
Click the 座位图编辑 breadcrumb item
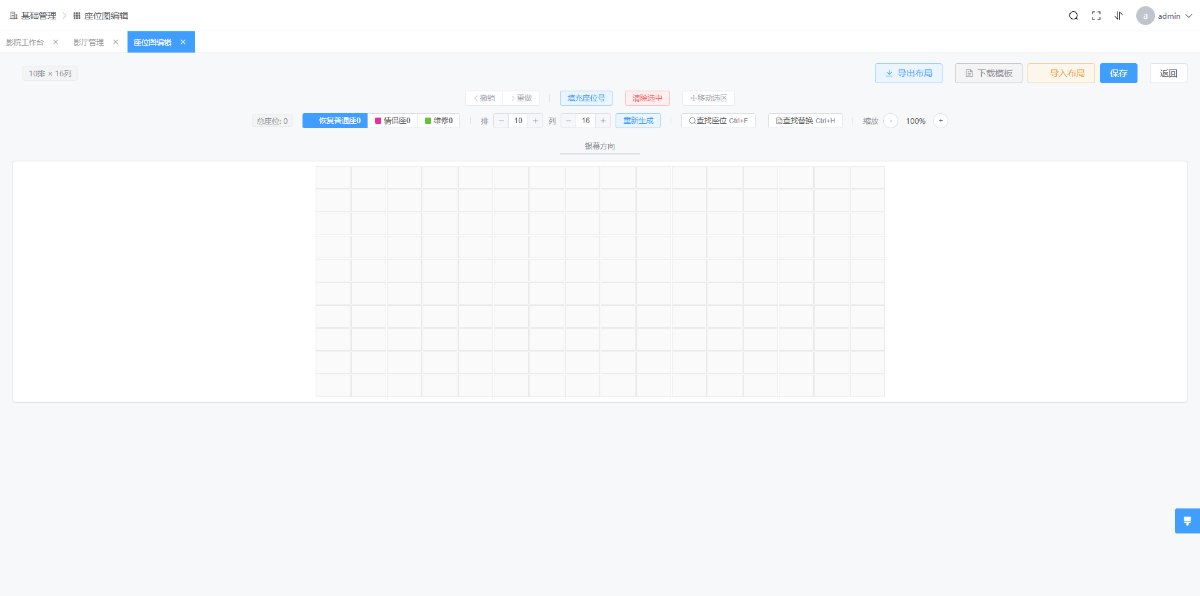101,16
